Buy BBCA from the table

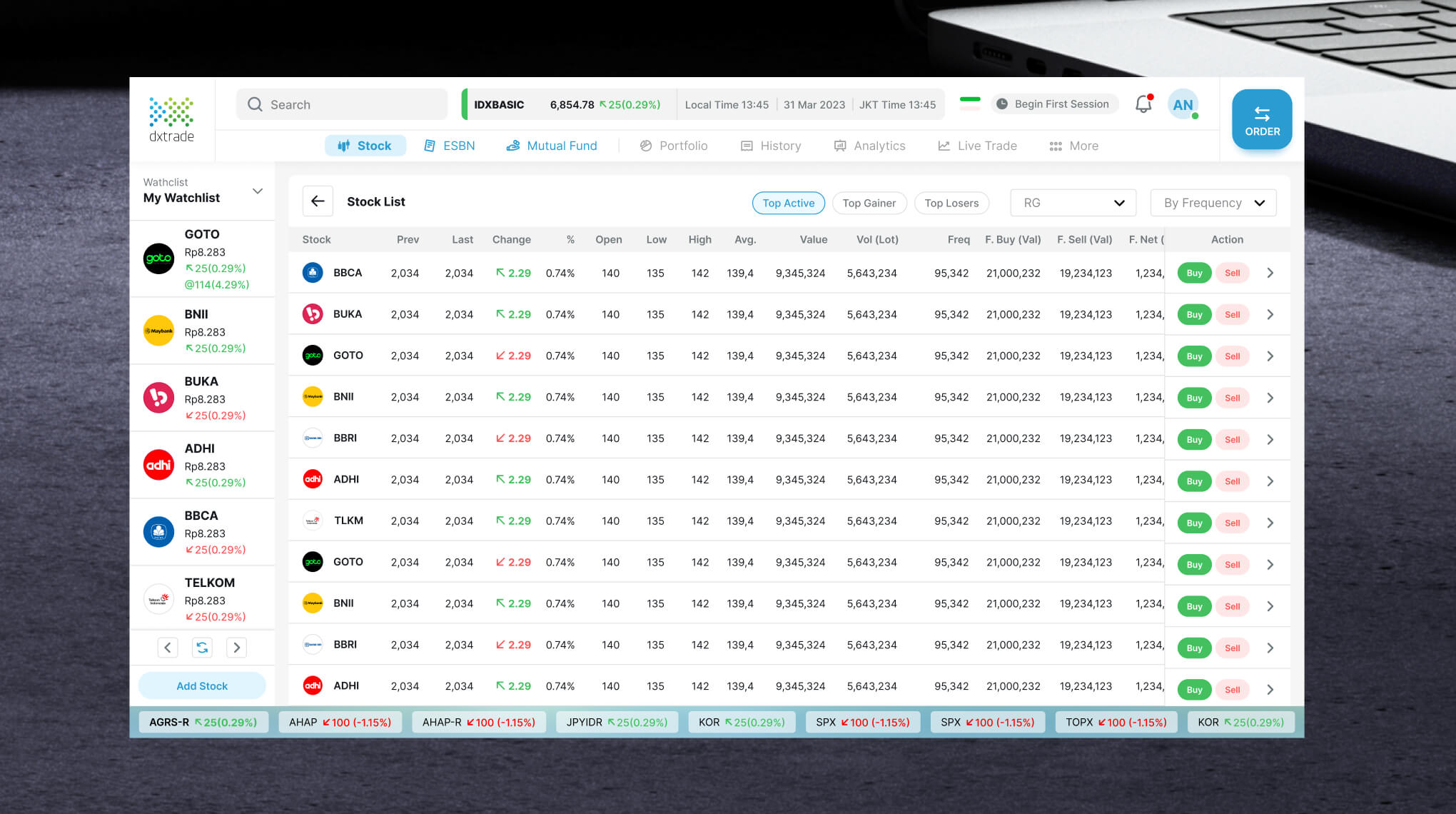tap(1194, 273)
